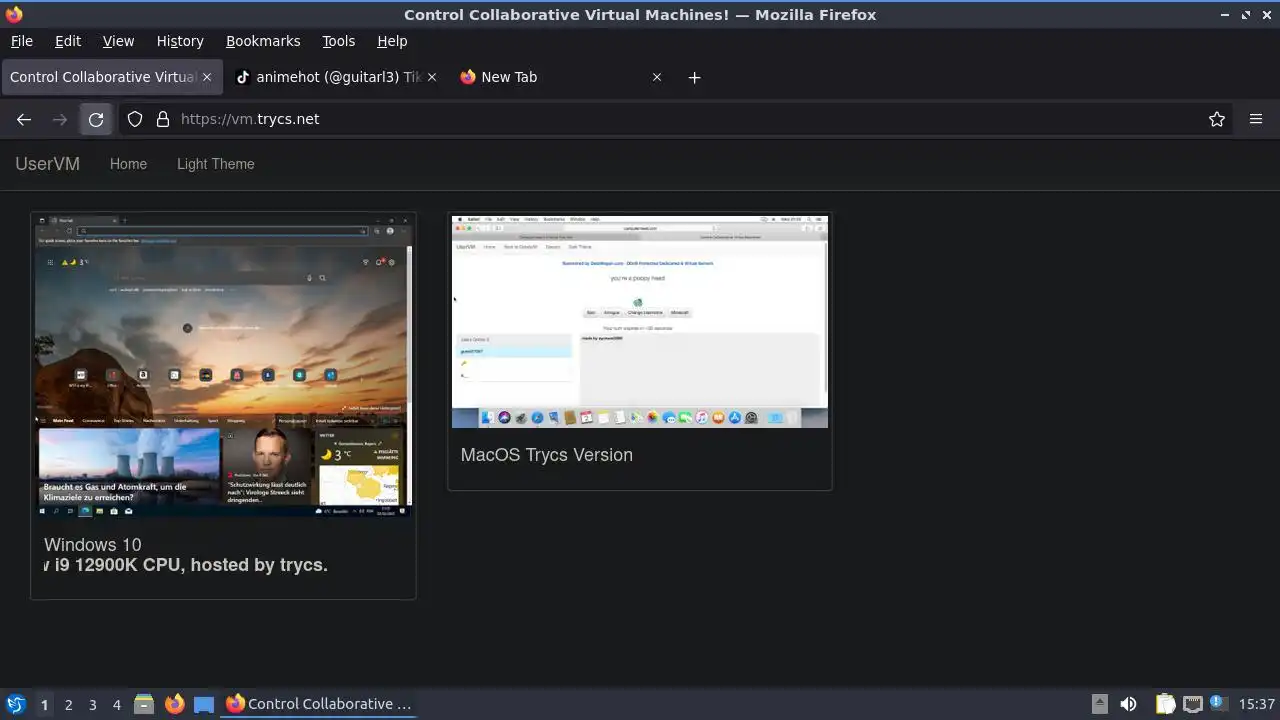Switch to workspace 1
This screenshot has width=1280, height=720.
click(x=44, y=705)
